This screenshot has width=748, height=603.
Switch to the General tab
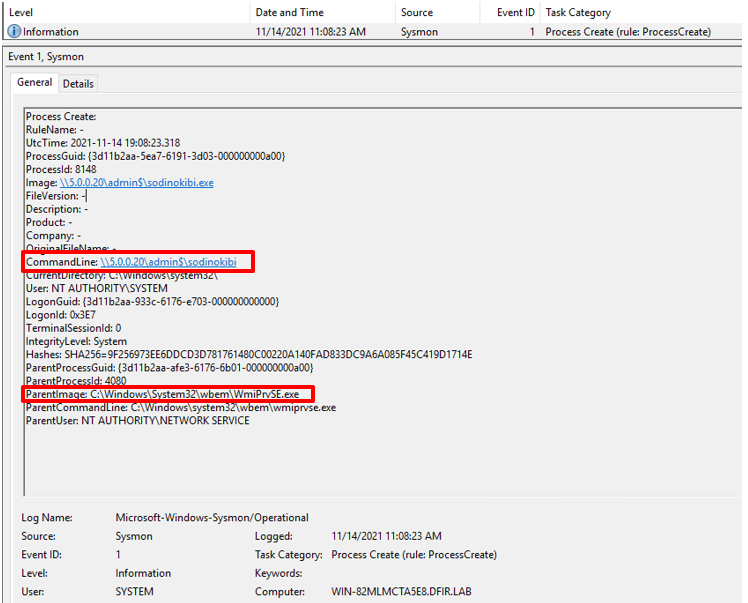click(x=34, y=83)
